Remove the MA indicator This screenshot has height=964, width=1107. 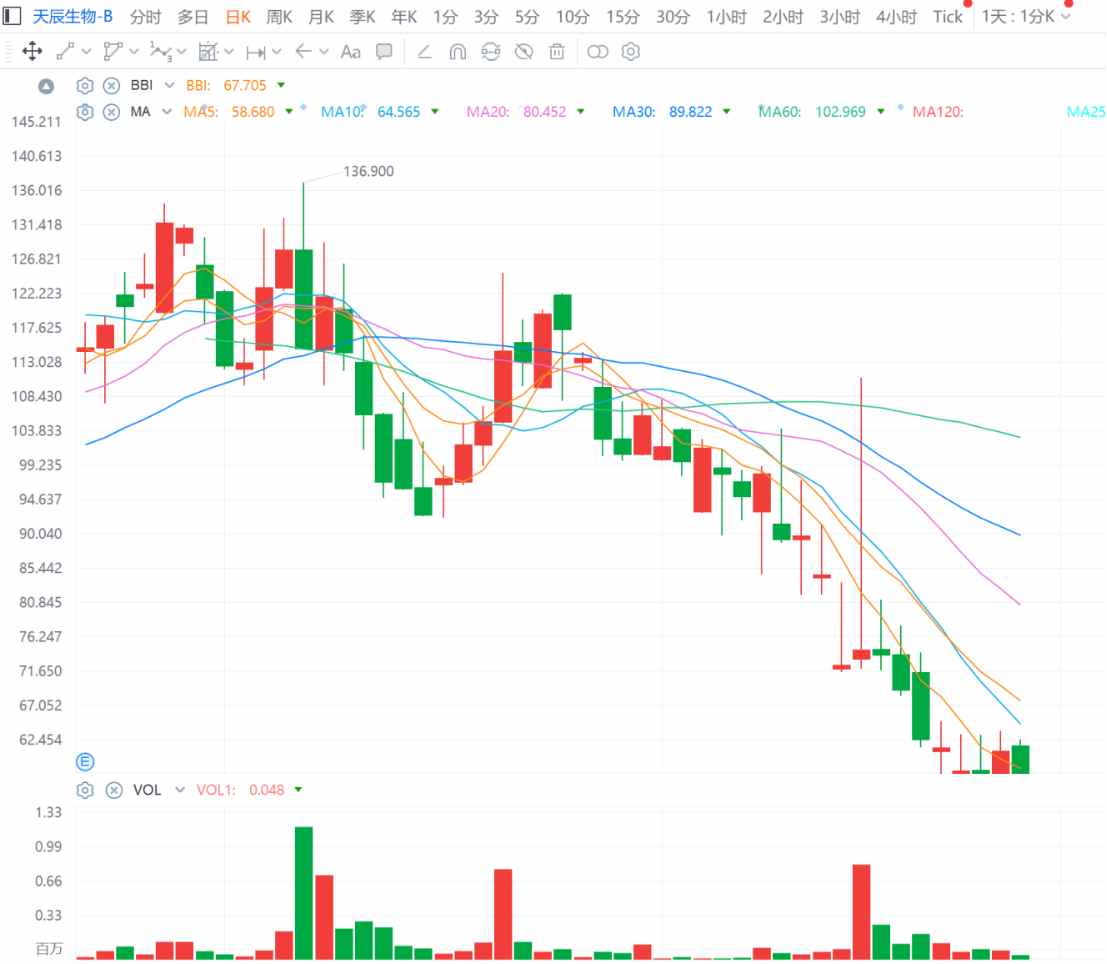pyautogui.click(x=112, y=112)
